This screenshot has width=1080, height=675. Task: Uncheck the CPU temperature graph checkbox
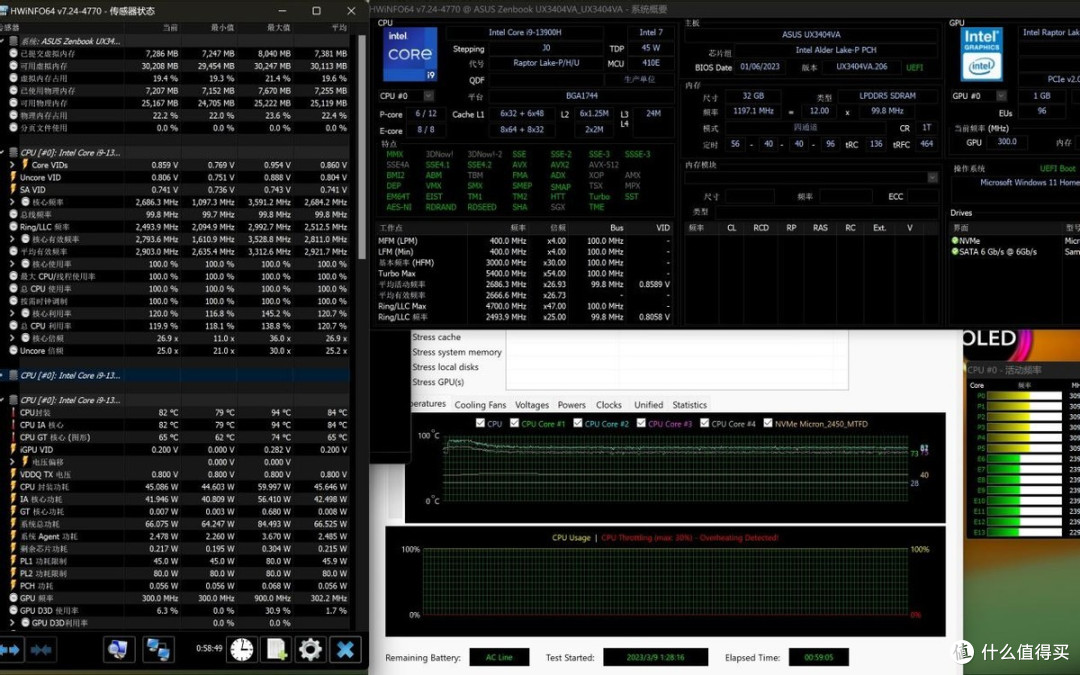480,424
